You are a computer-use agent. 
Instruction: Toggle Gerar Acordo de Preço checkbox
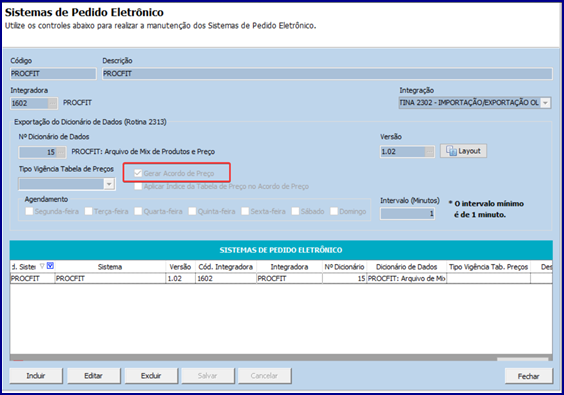(138, 173)
